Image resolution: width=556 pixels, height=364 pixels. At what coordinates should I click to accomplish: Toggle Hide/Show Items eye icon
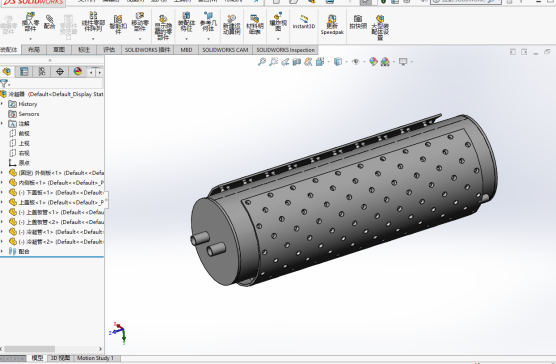(x=356, y=62)
